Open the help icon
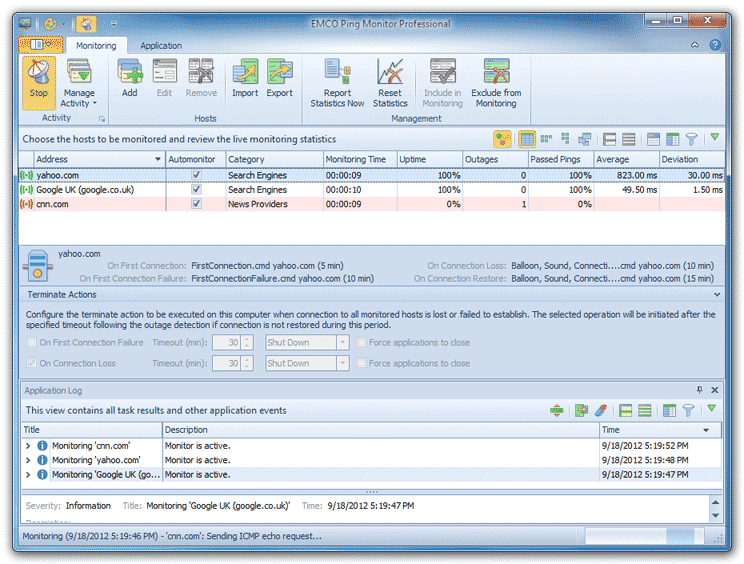Image resolution: width=744 pixels, height=564 pixels. (715, 45)
